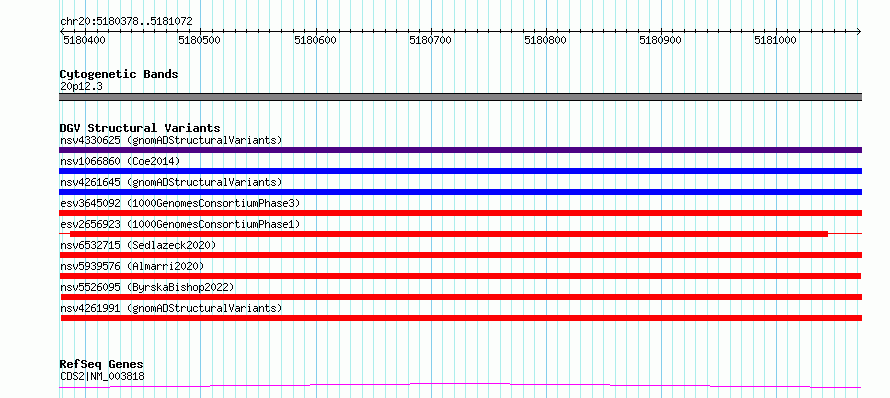Click the Cytogenetic Bands track title
The height and width of the screenshot is (398, 890).
(x=119, y=74)
